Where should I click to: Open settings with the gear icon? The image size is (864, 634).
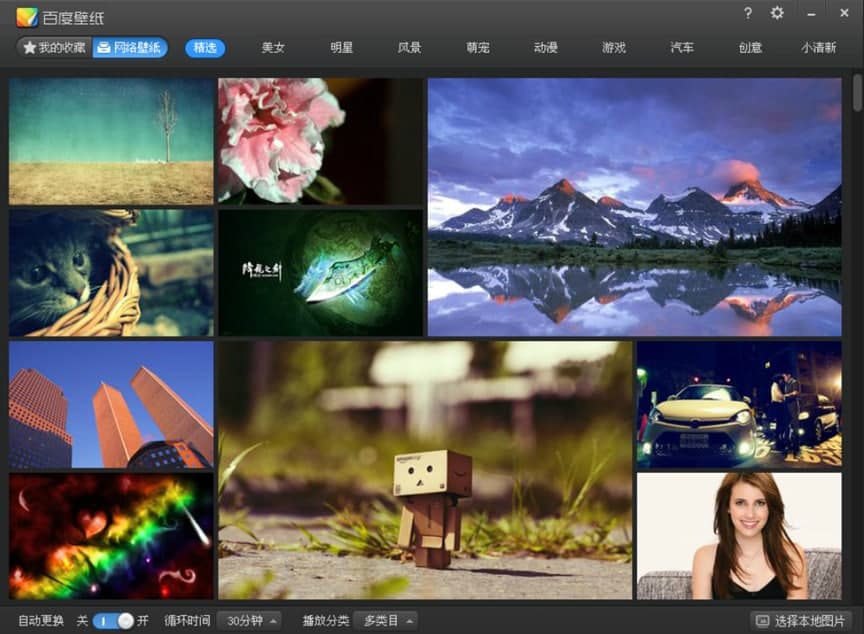(777, 13)
